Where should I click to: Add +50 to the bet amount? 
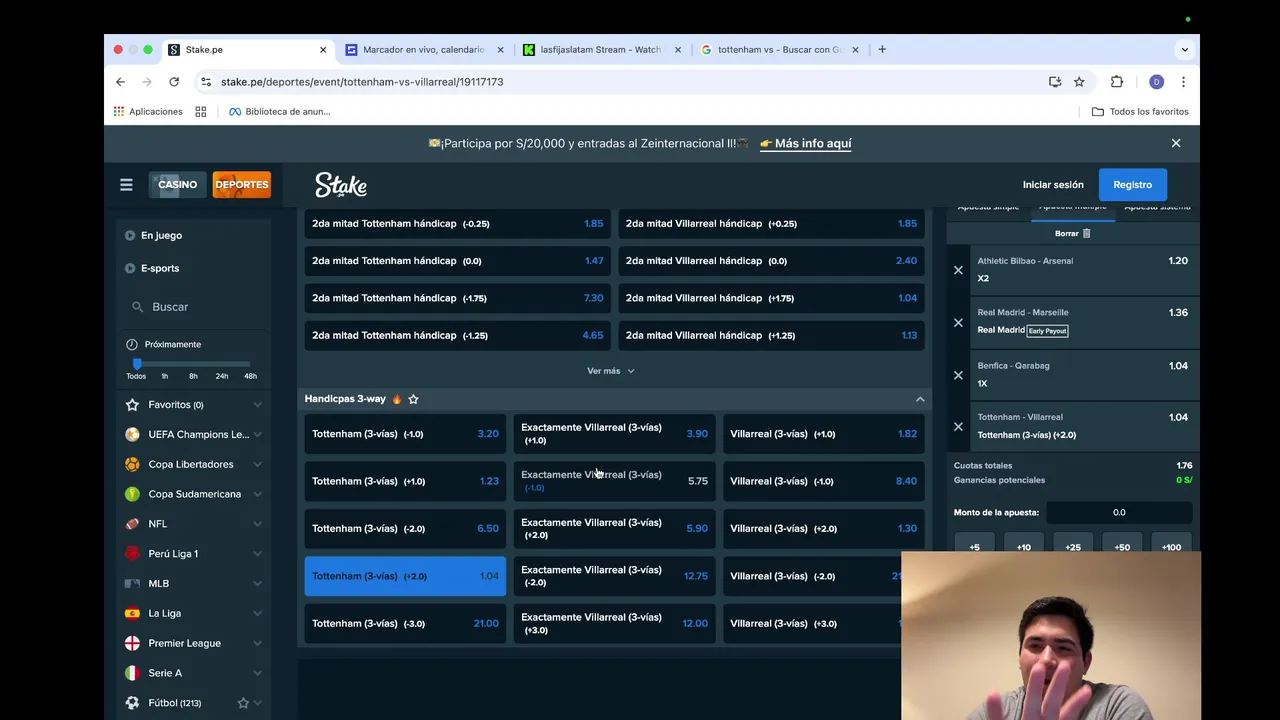[x=1122, y=547]
